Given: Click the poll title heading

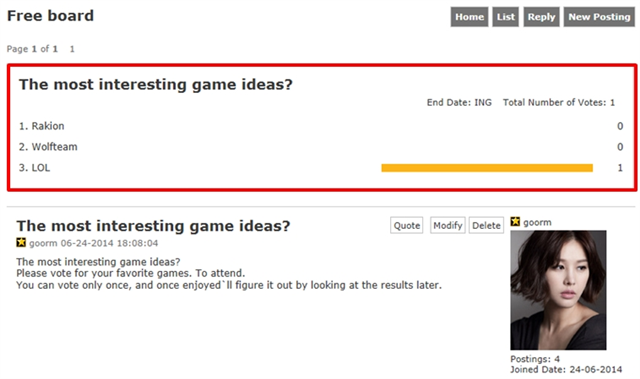Looking at the screenshot, I should (156, 84).
